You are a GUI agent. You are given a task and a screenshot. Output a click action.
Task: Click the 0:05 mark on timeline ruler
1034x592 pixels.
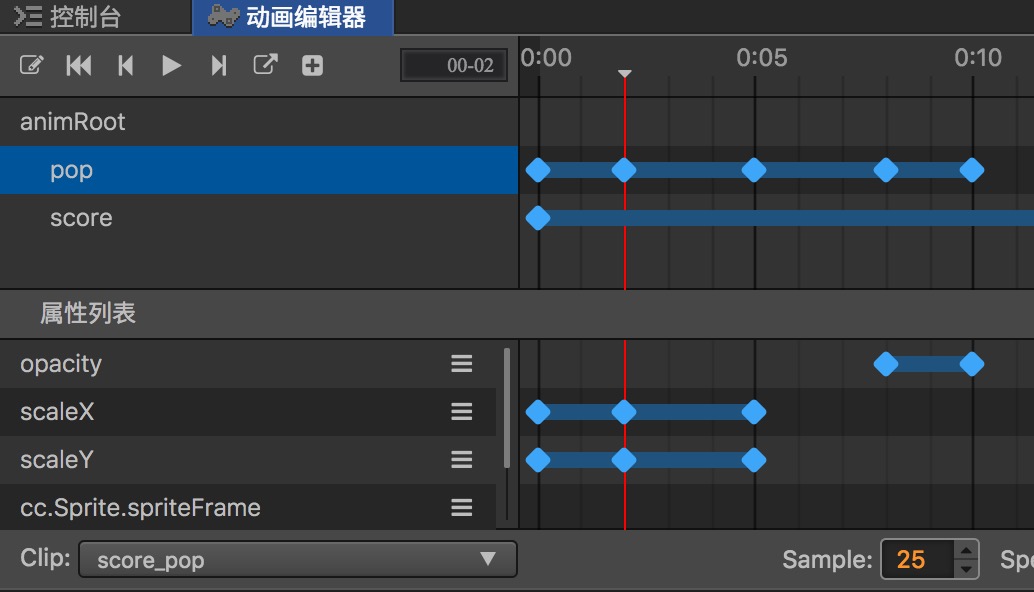tap(762, 58)
